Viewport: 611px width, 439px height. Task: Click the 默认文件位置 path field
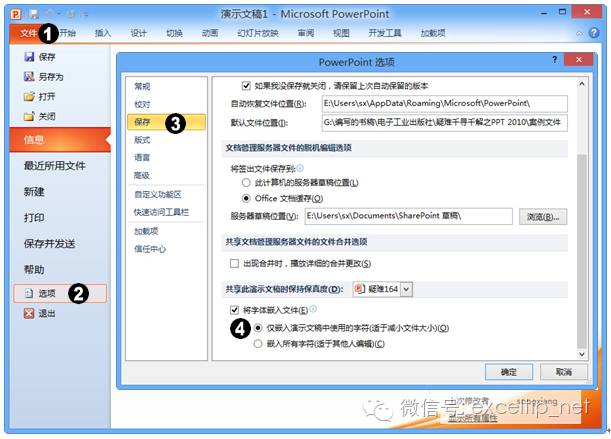445,123
